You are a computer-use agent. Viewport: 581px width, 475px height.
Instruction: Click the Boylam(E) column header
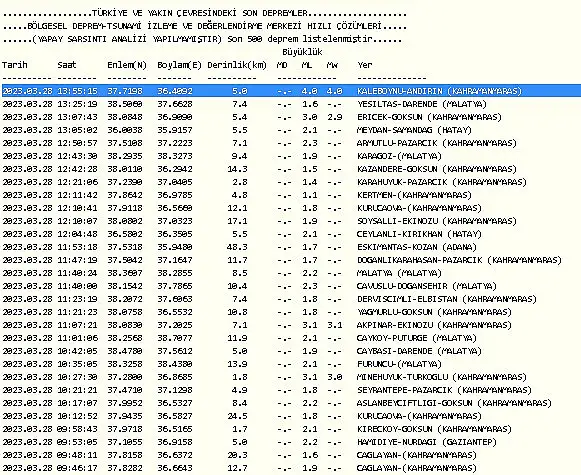(x=179, y=65)
